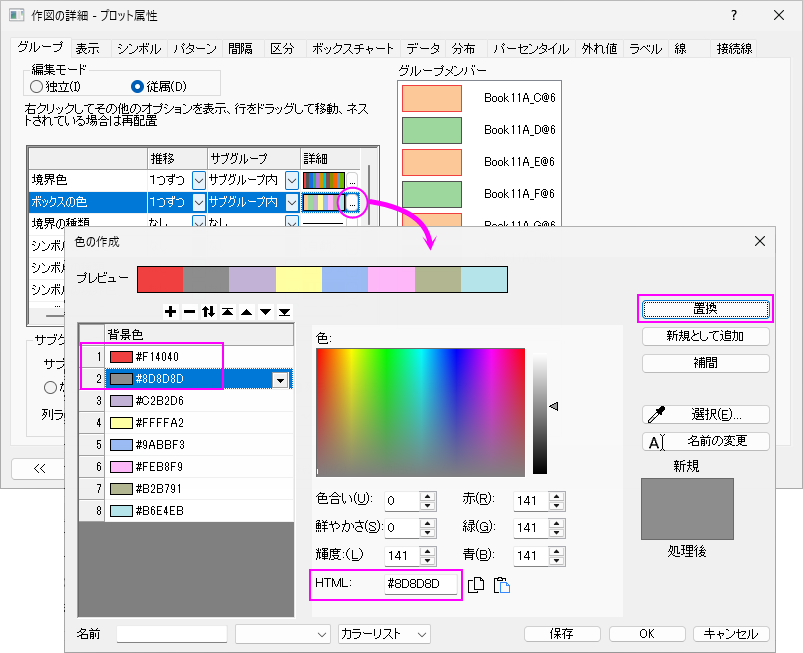
Task: Click the help question mark in the title bar
Action: [734, 15]
